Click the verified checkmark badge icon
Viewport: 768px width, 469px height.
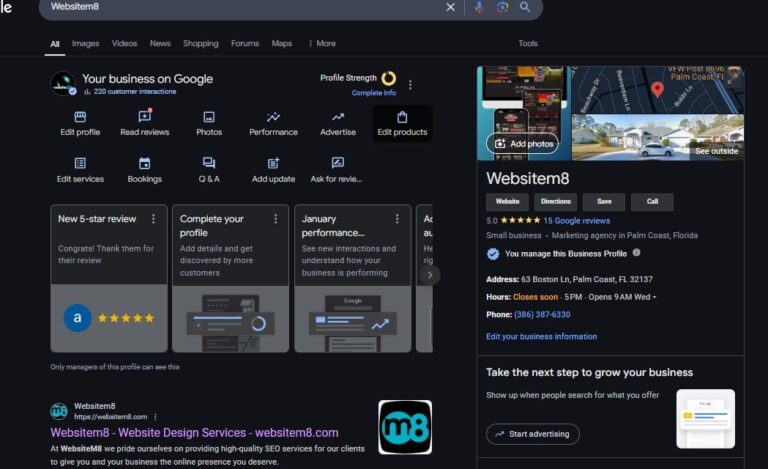[493, 254]
